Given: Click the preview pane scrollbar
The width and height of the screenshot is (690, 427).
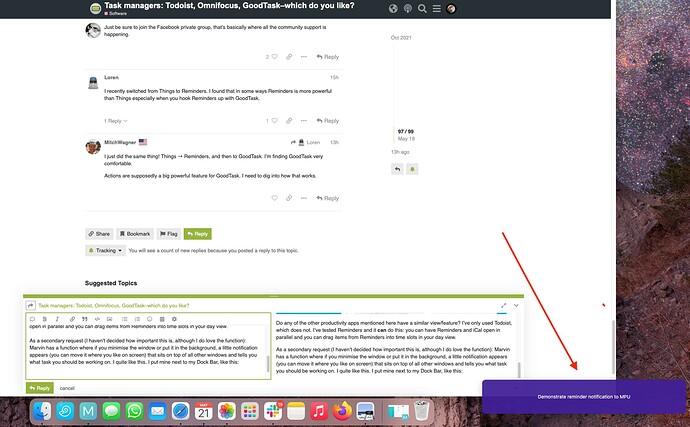Looking at the screenshot, I should pyautogui.click(x=519, y=370).
